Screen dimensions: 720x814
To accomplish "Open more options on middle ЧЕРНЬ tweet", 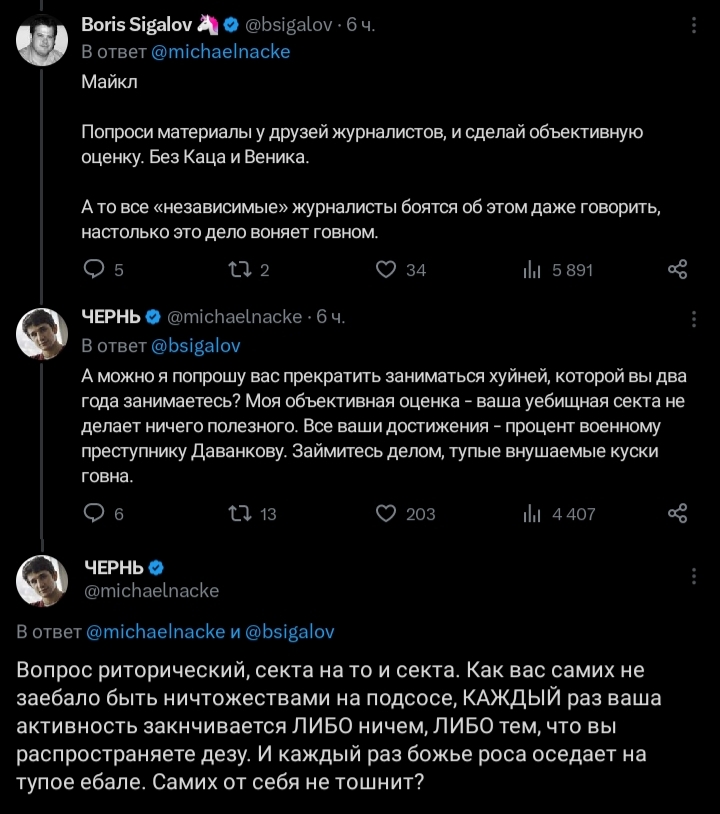I will click(694, 318).
